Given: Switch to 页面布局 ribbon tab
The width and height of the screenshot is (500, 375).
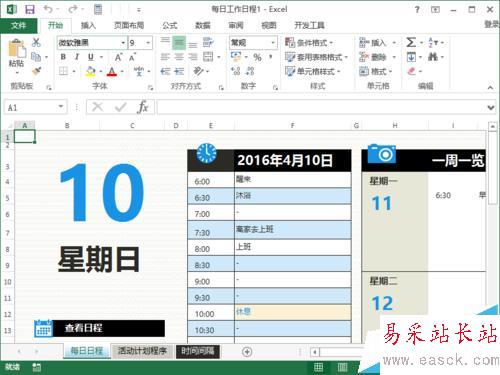Looking at the screenshot, I should click(x=129, y=25).
